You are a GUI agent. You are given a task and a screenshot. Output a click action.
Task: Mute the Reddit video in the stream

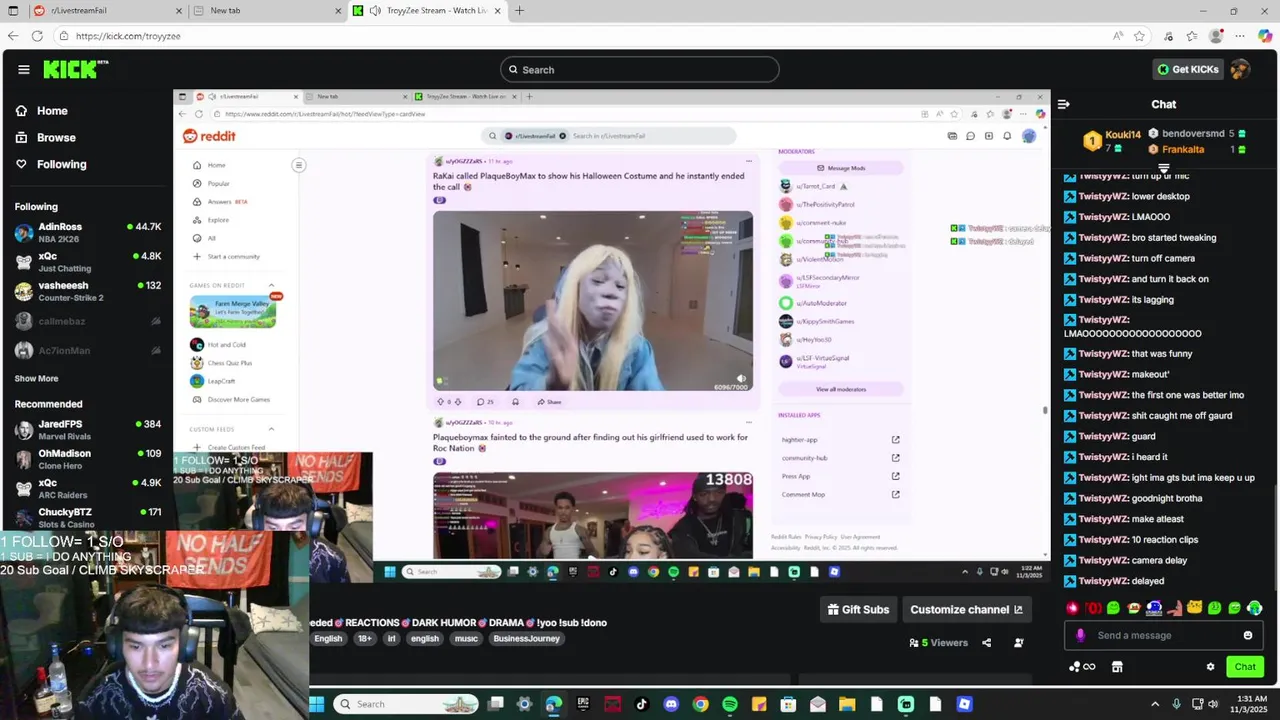pyautogui.click(x=741, y=379)
